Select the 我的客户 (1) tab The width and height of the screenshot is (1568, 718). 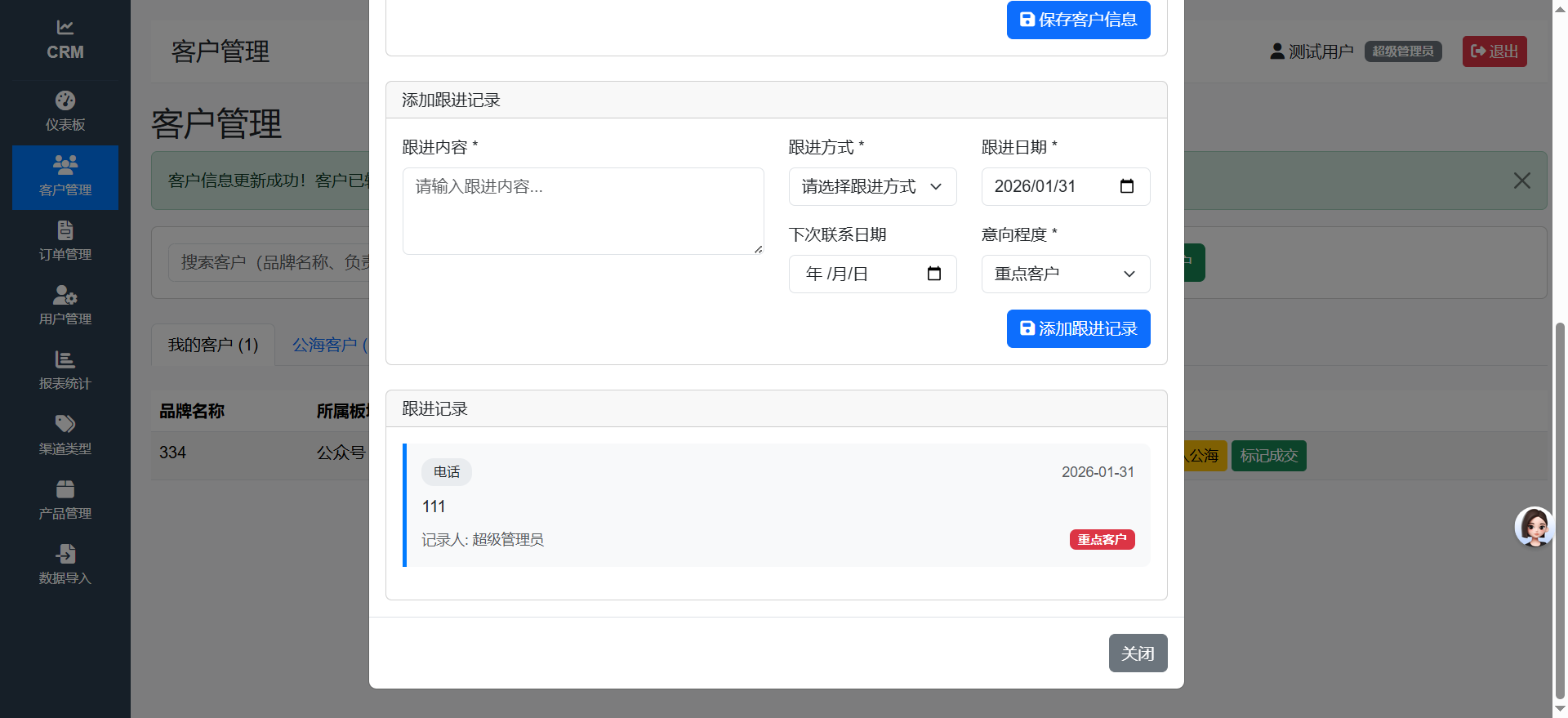pos(213,345)
